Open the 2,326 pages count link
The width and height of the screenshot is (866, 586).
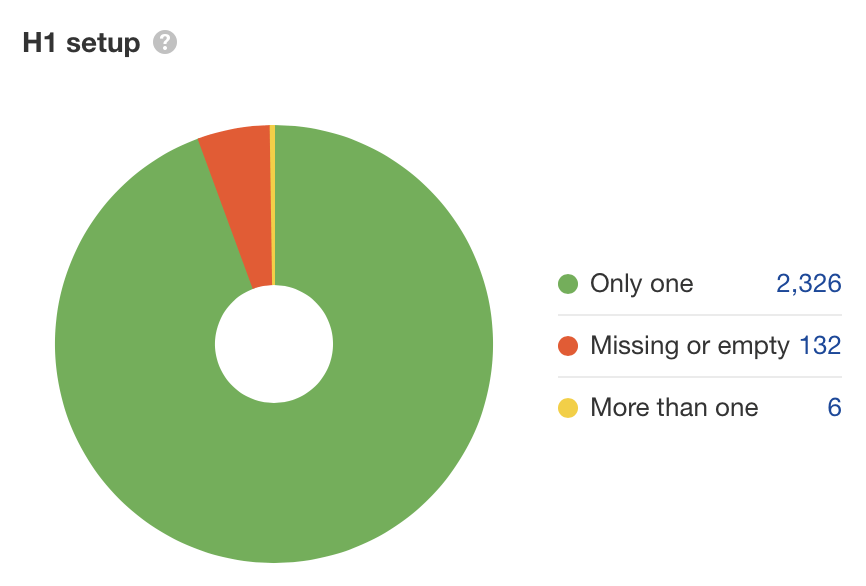(x=808, y=284)
